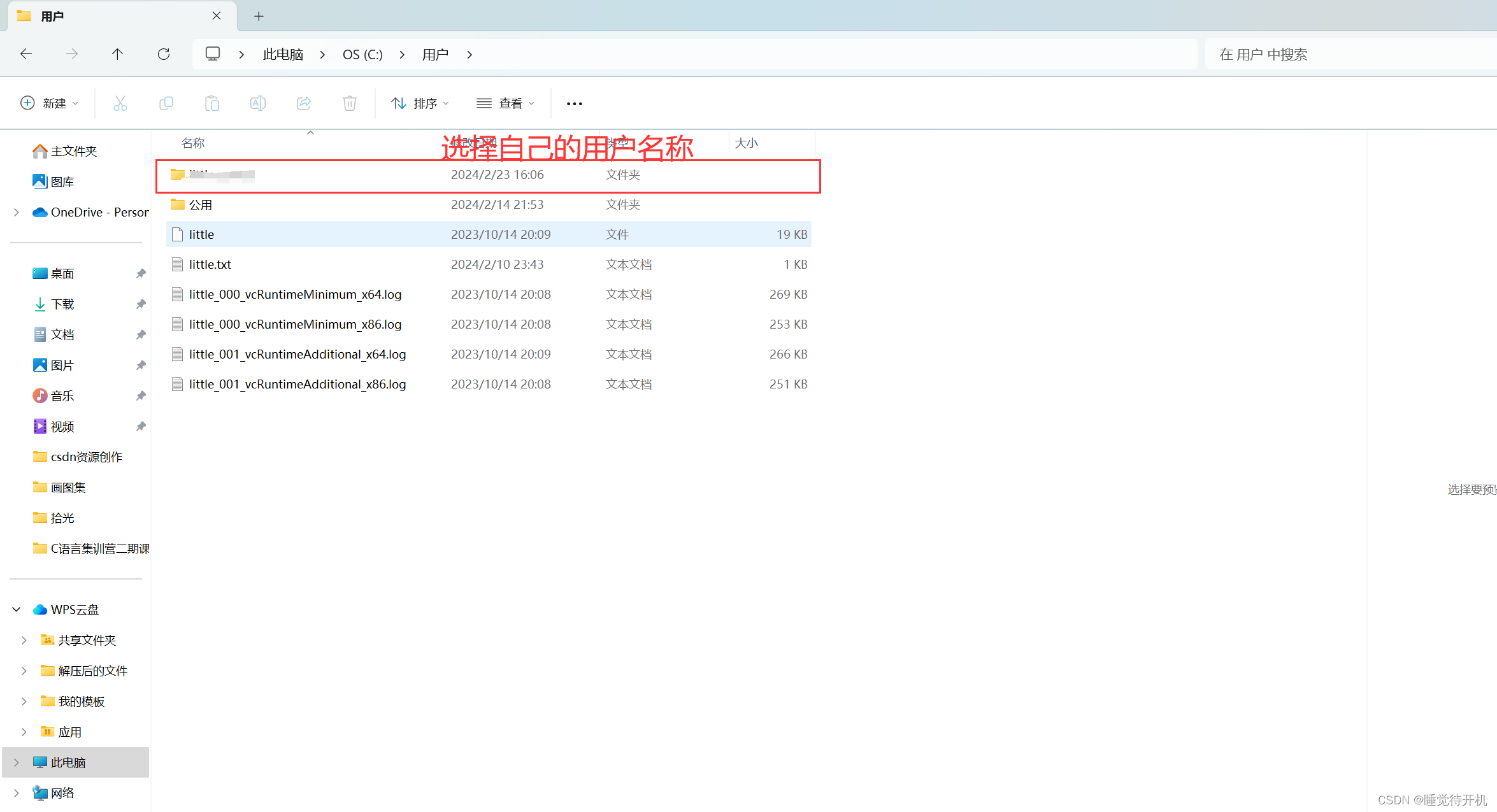The width and height of the screenshot is (1497, 812).
Task: Select the little.txt file
Action: pos(489,264)
